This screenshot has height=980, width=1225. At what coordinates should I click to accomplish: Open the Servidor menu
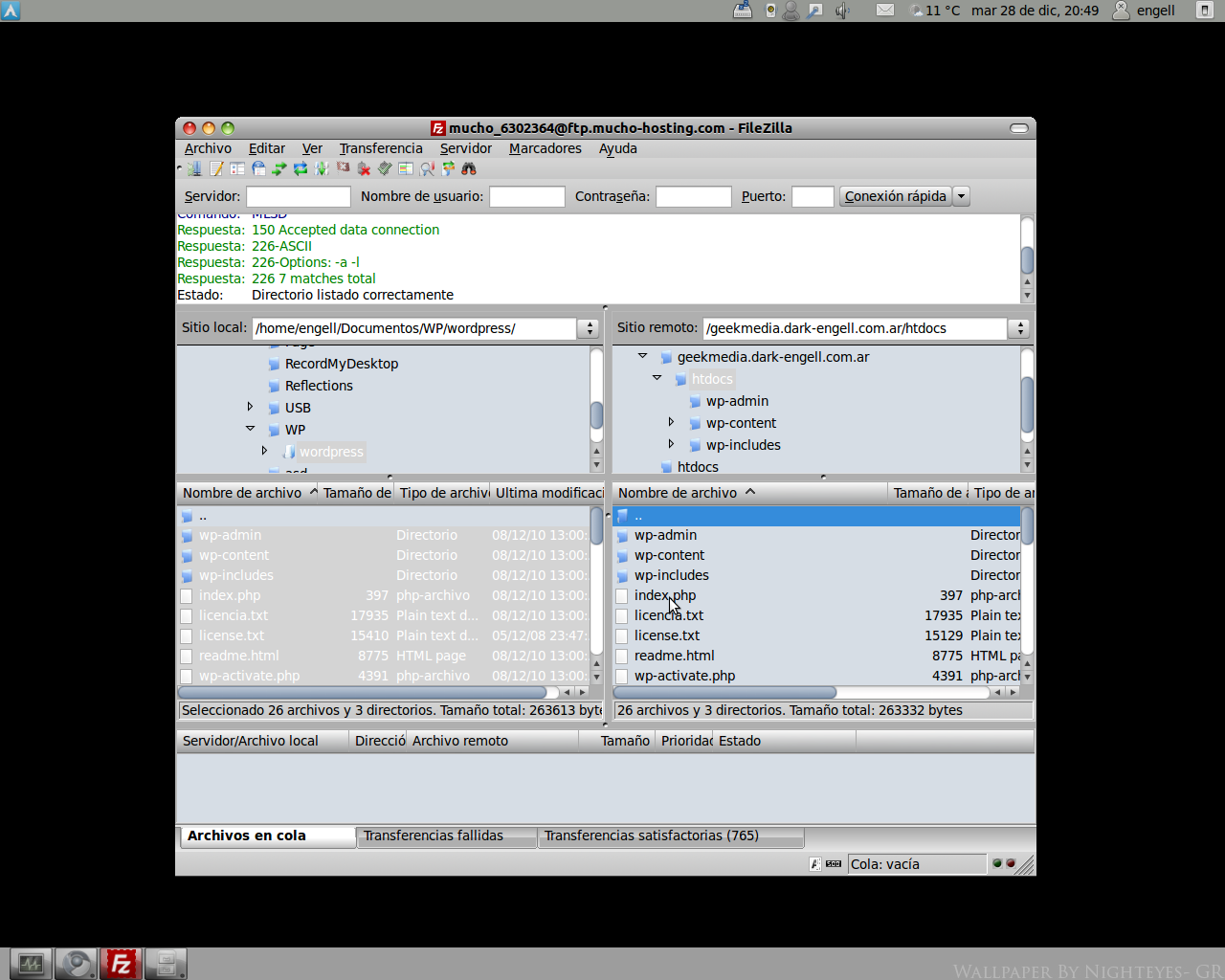pos(466,148)
